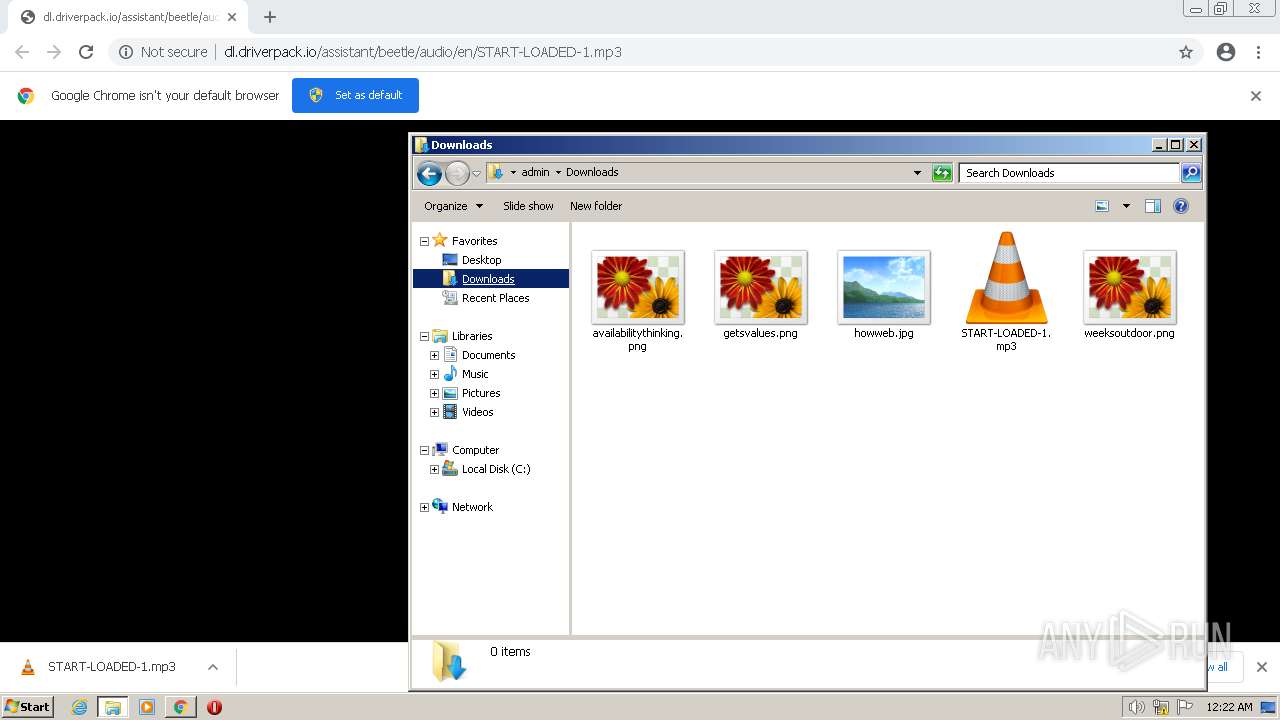This screenshot has height=720, width=1280.
Task: Open Explorer help
Action: pyautogui.click(x=1181, y=206)
